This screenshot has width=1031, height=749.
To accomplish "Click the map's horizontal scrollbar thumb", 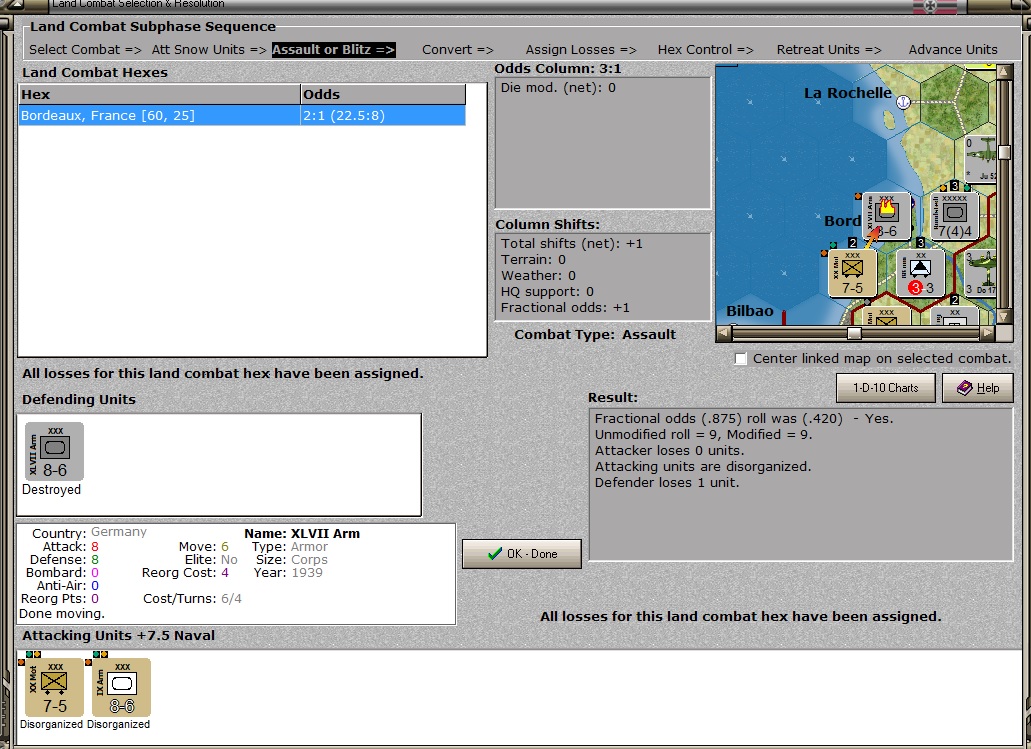I will coord(853,333).
